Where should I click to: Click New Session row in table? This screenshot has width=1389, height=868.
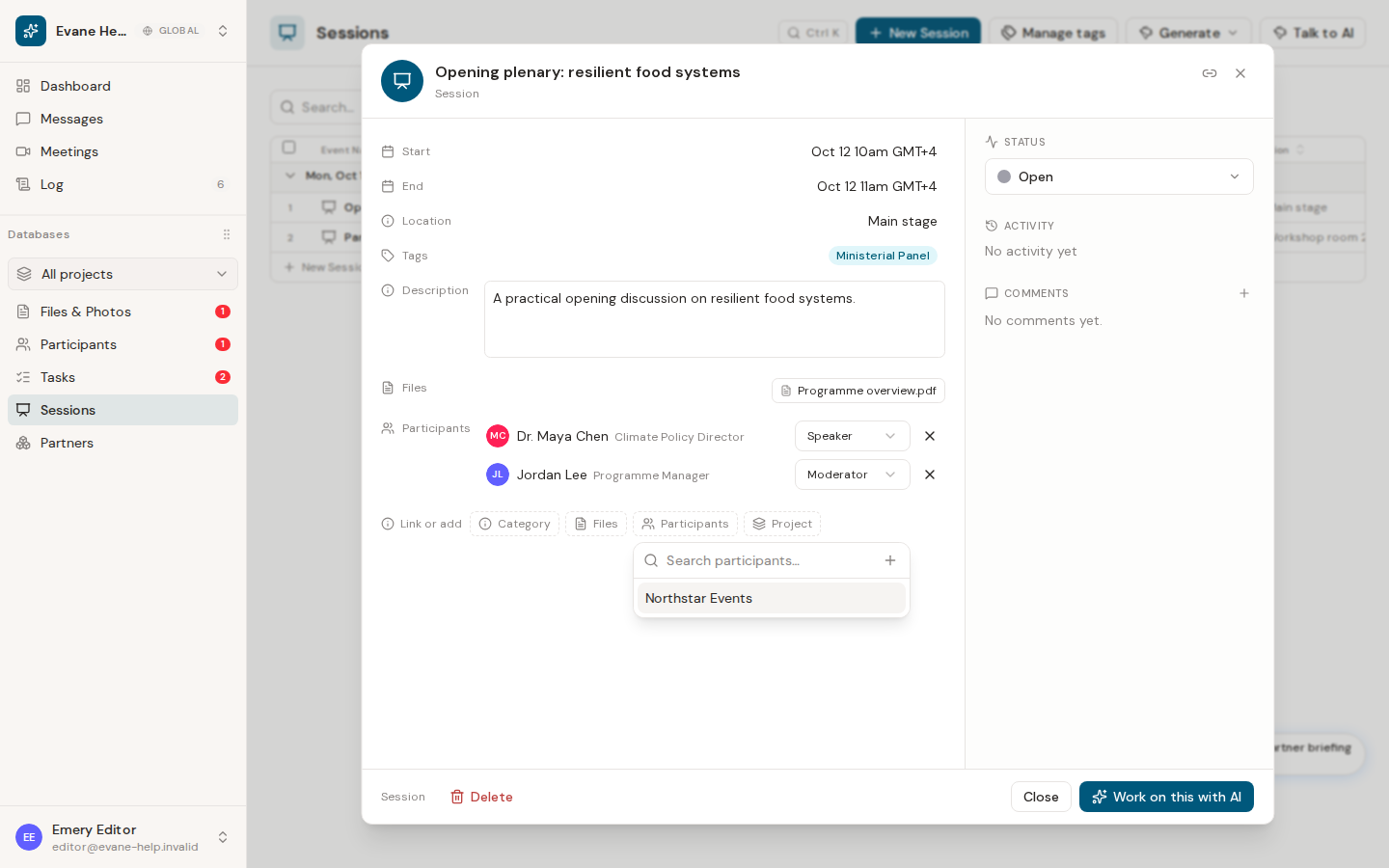(323, 267)
